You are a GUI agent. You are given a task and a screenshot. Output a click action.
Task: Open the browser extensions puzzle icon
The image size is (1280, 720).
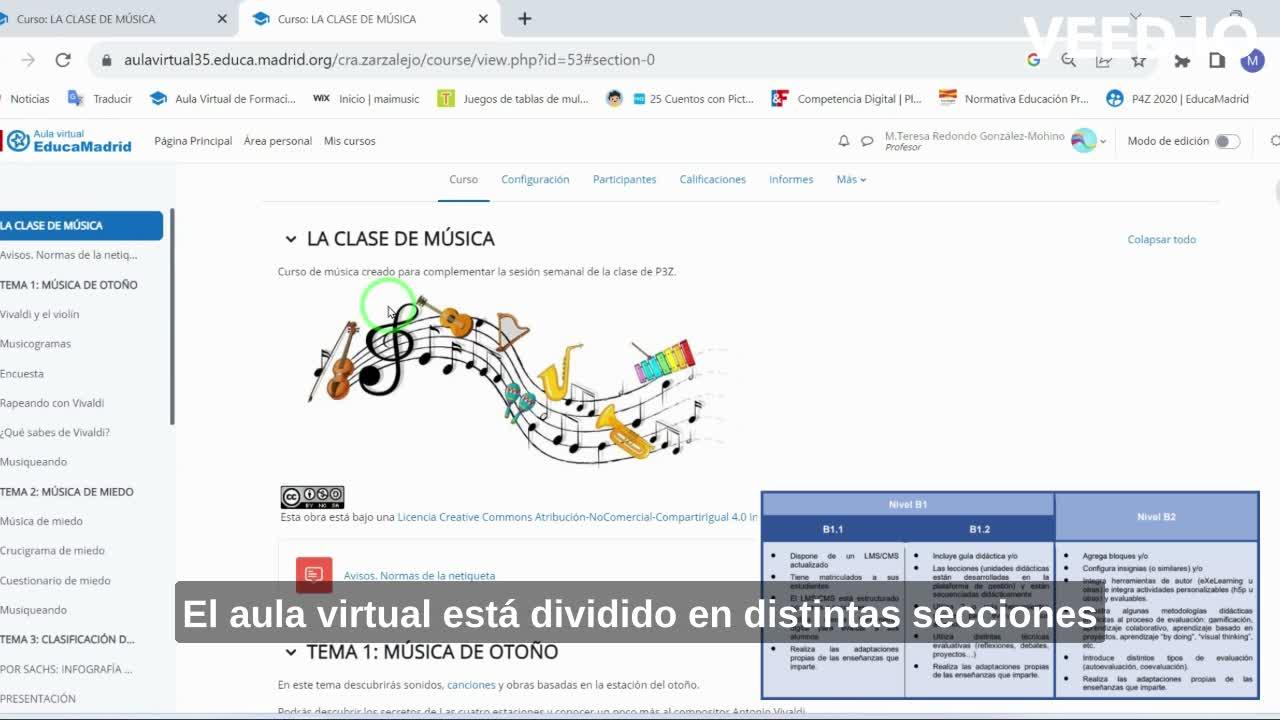pyautogui.click(x=1182, y=60)
